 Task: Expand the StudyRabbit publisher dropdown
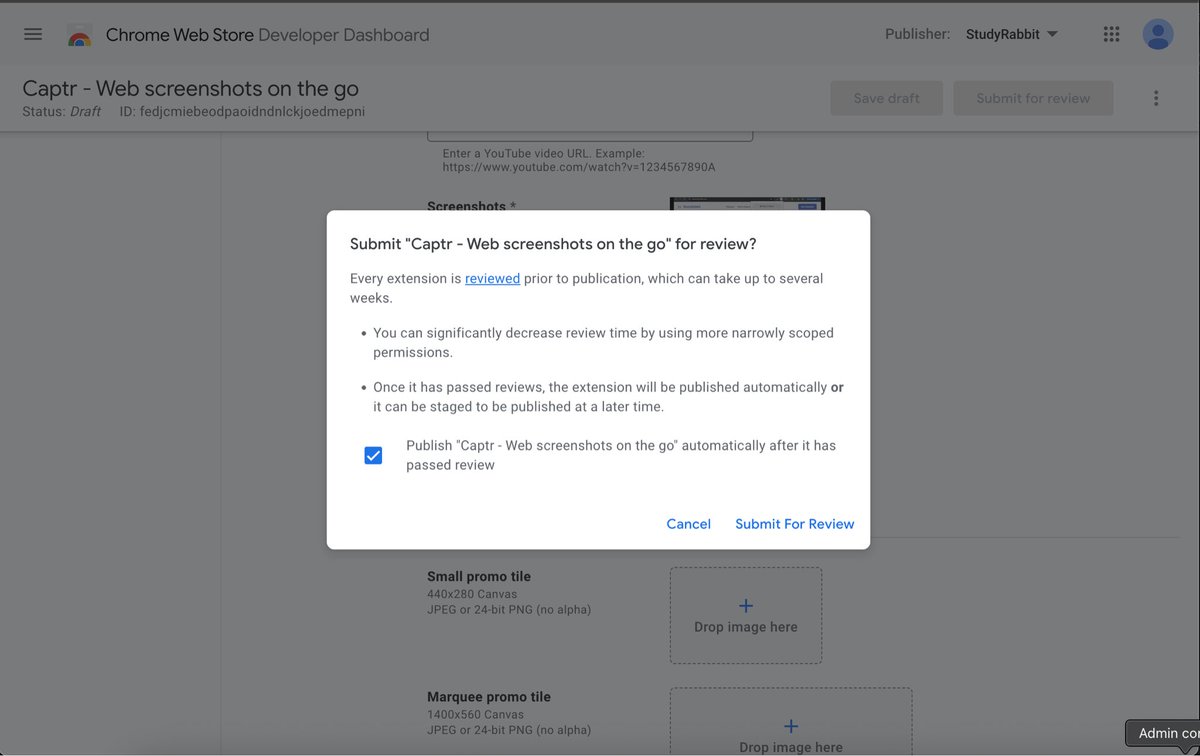[x=1012, y=34]
